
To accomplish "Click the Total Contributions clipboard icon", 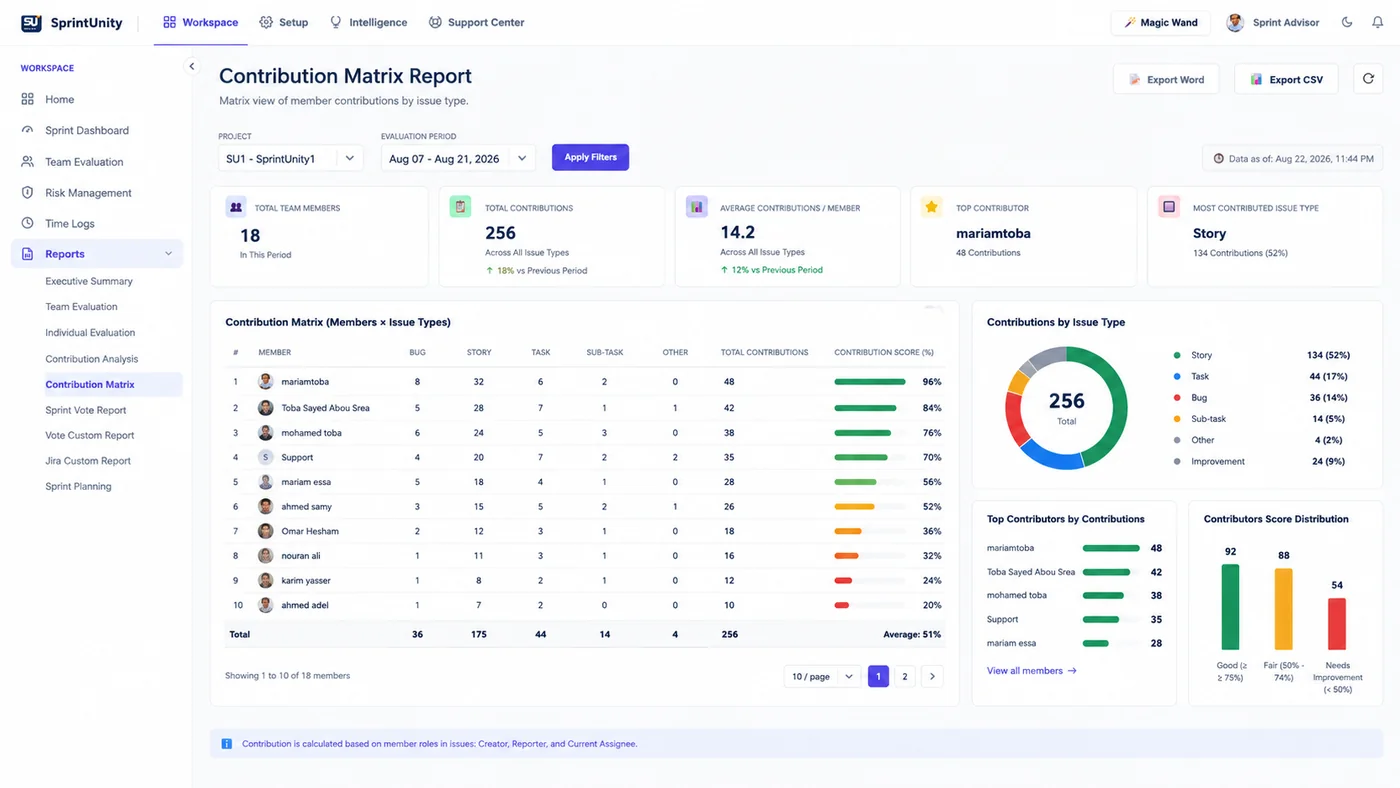I will pyautogui.click(x=460, y=207).
